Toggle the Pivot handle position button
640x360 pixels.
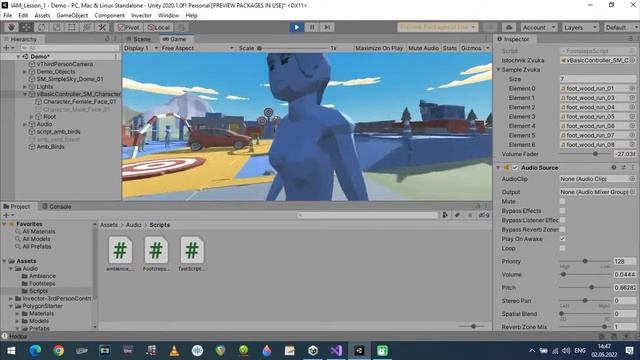128,27
